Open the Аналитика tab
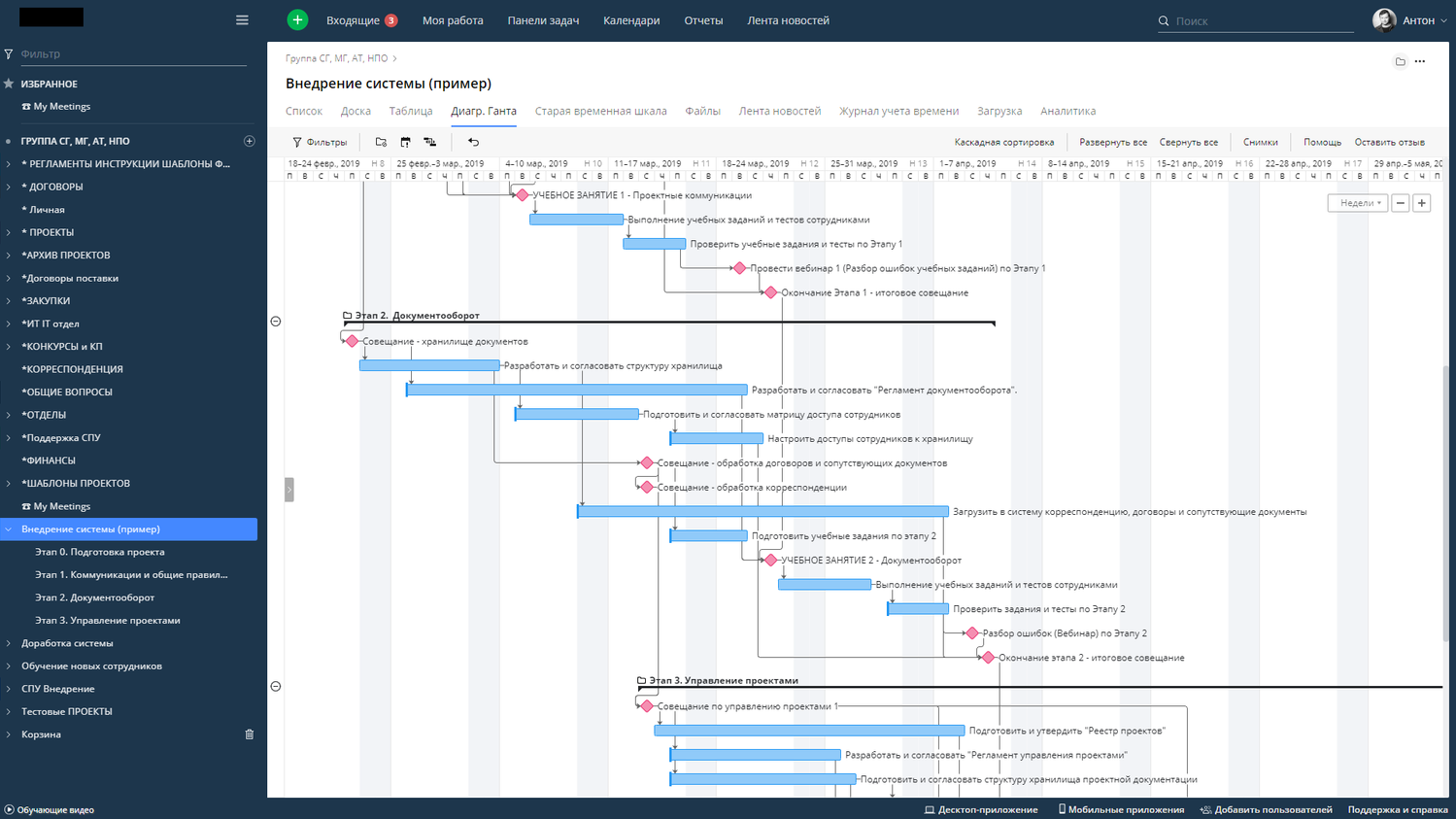This screenshot has width=1456, height=819. pos(1067,111)
